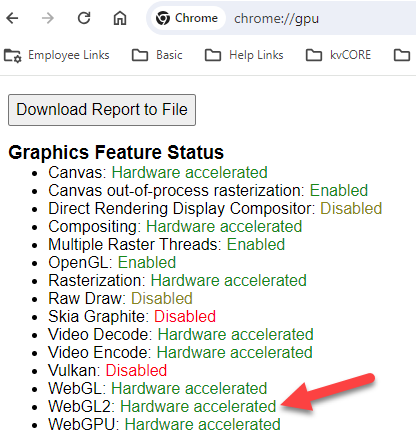Image resolution: width=416 pixels, height=443 pixels.
Task: Expand the Help Links bookmarks folder label
Action: click(x=256, y=55)
